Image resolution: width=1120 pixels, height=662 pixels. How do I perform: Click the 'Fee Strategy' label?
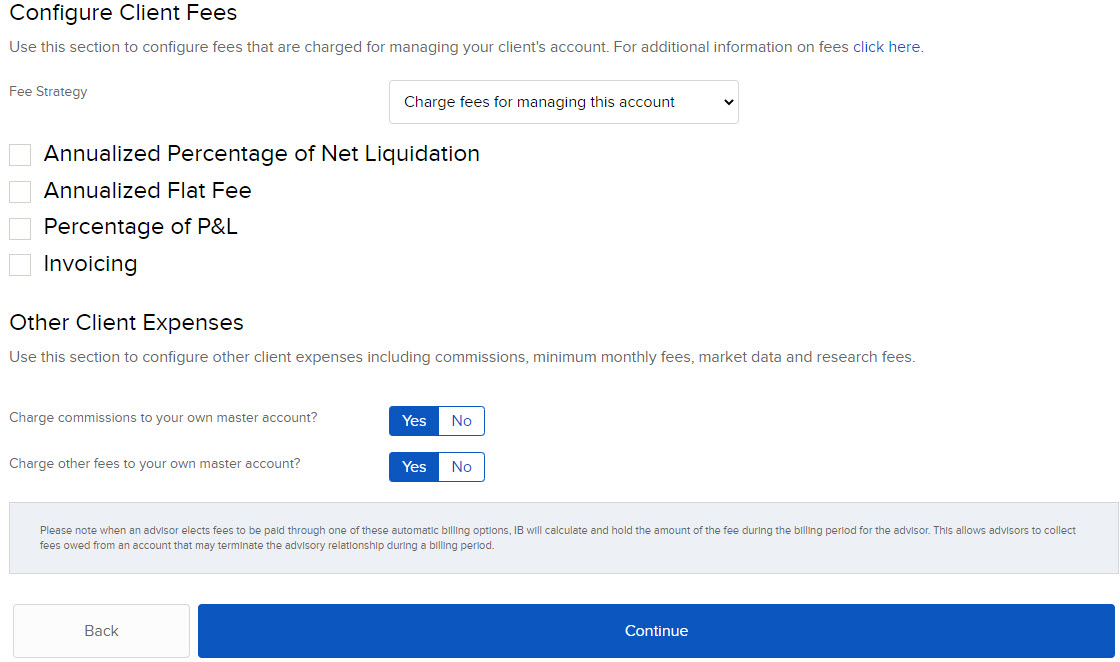pos(47,91)
